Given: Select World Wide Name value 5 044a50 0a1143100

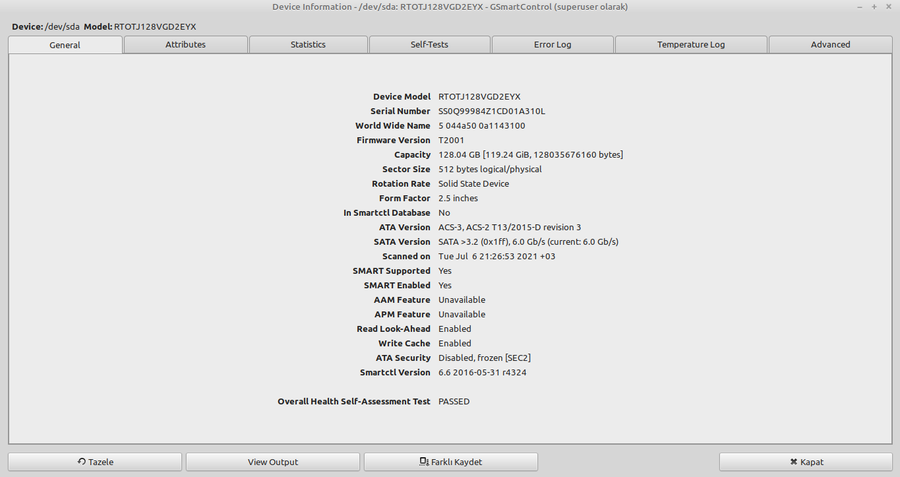Looking at the screenshot, I should point(482,126).
